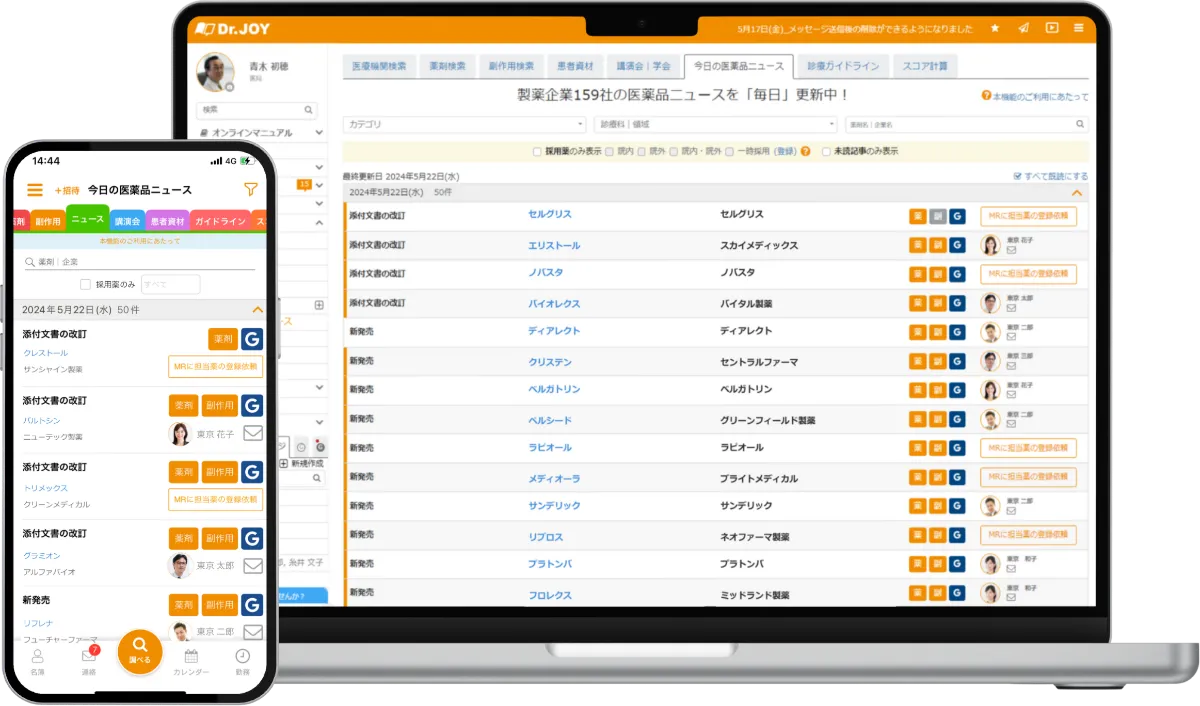Switch to 患者資材 tab
The height and width of the screenshot is (706, 1200).
[575, 66]
